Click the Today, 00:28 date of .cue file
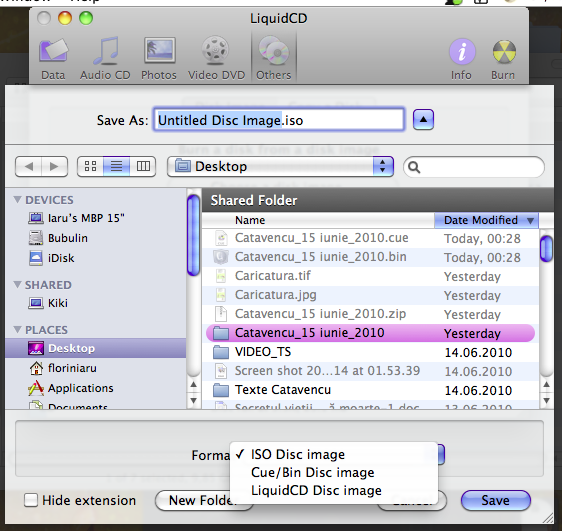This screenshot has height=531, width=562. click(x=482, y=239)
